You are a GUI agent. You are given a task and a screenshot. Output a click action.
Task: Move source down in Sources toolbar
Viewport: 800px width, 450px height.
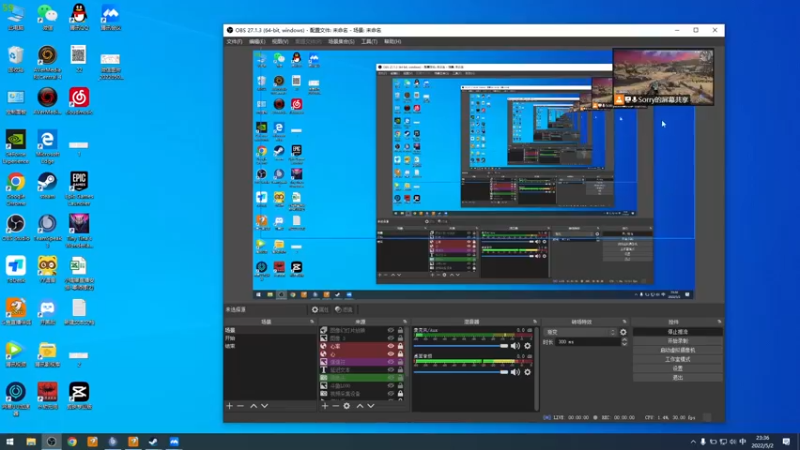(371, 406)
